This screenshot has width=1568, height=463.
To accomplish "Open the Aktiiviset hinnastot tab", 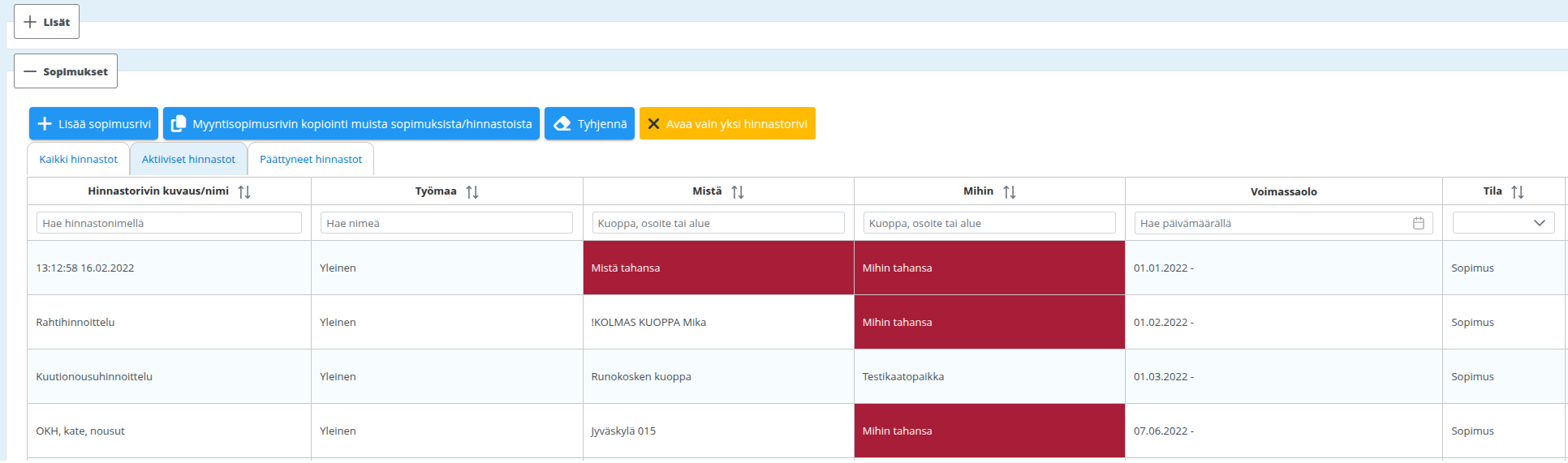I will 188,160.
